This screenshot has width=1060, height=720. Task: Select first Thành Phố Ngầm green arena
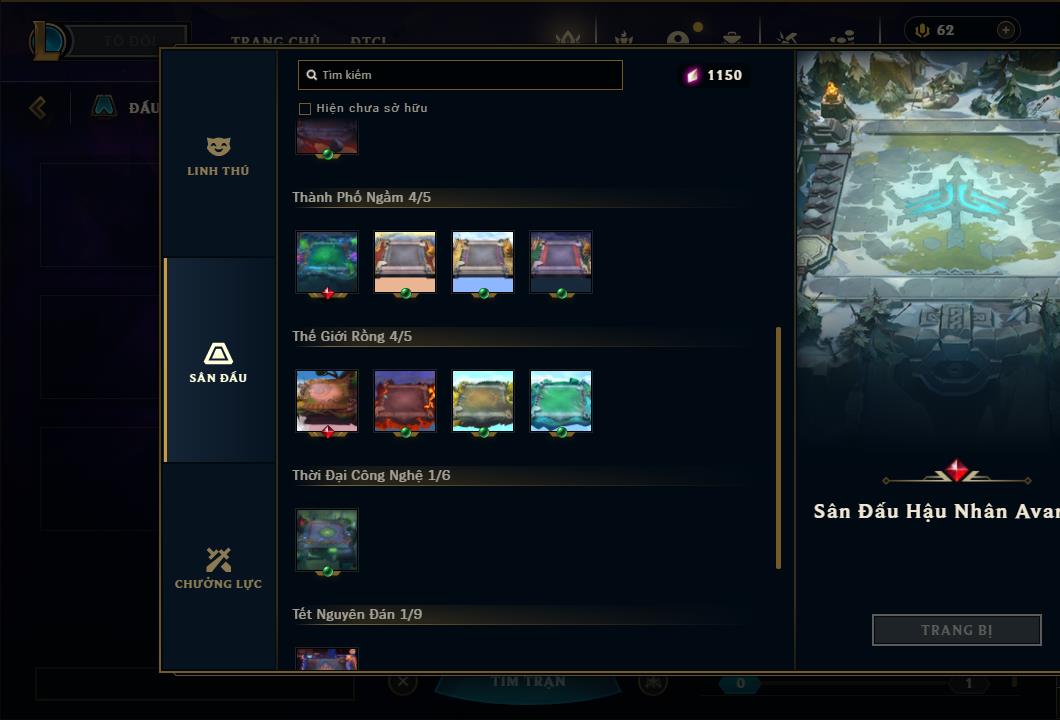click(x=327, y=262)
